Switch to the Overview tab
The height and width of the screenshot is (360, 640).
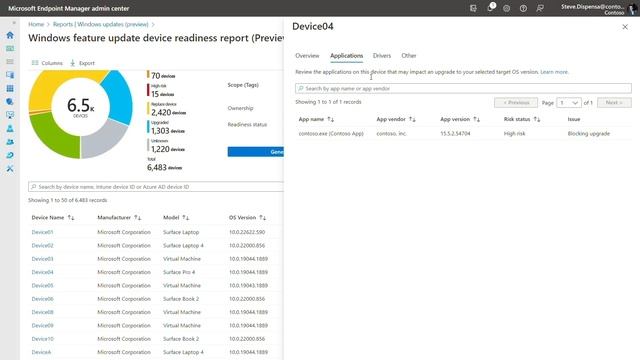[x=307, y=56]
